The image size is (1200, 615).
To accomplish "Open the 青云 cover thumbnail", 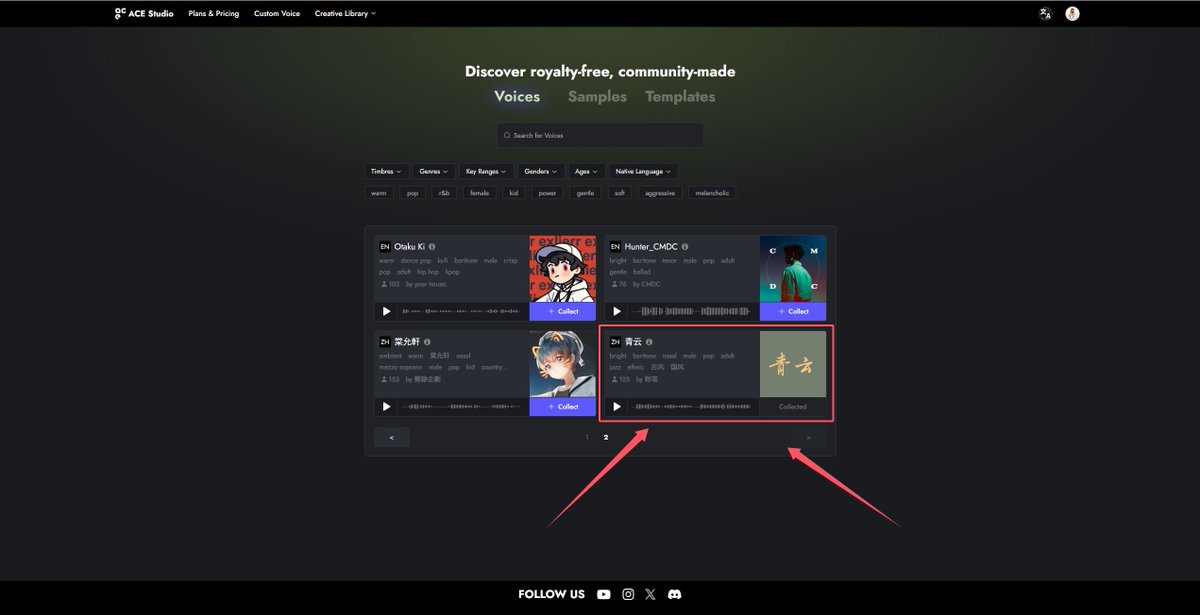I will [x=793, y=365].
